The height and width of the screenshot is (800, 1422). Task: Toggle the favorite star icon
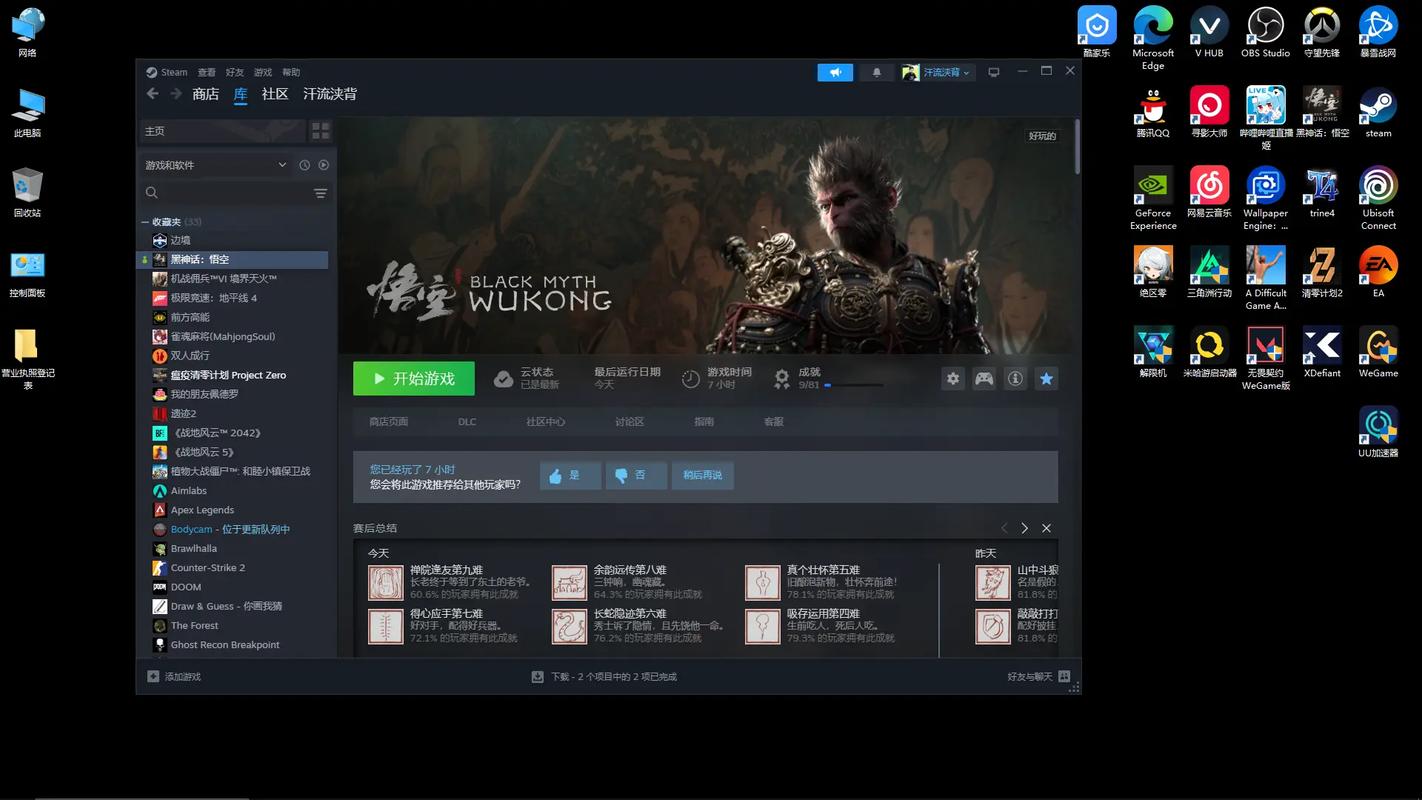pos(1046,379)
